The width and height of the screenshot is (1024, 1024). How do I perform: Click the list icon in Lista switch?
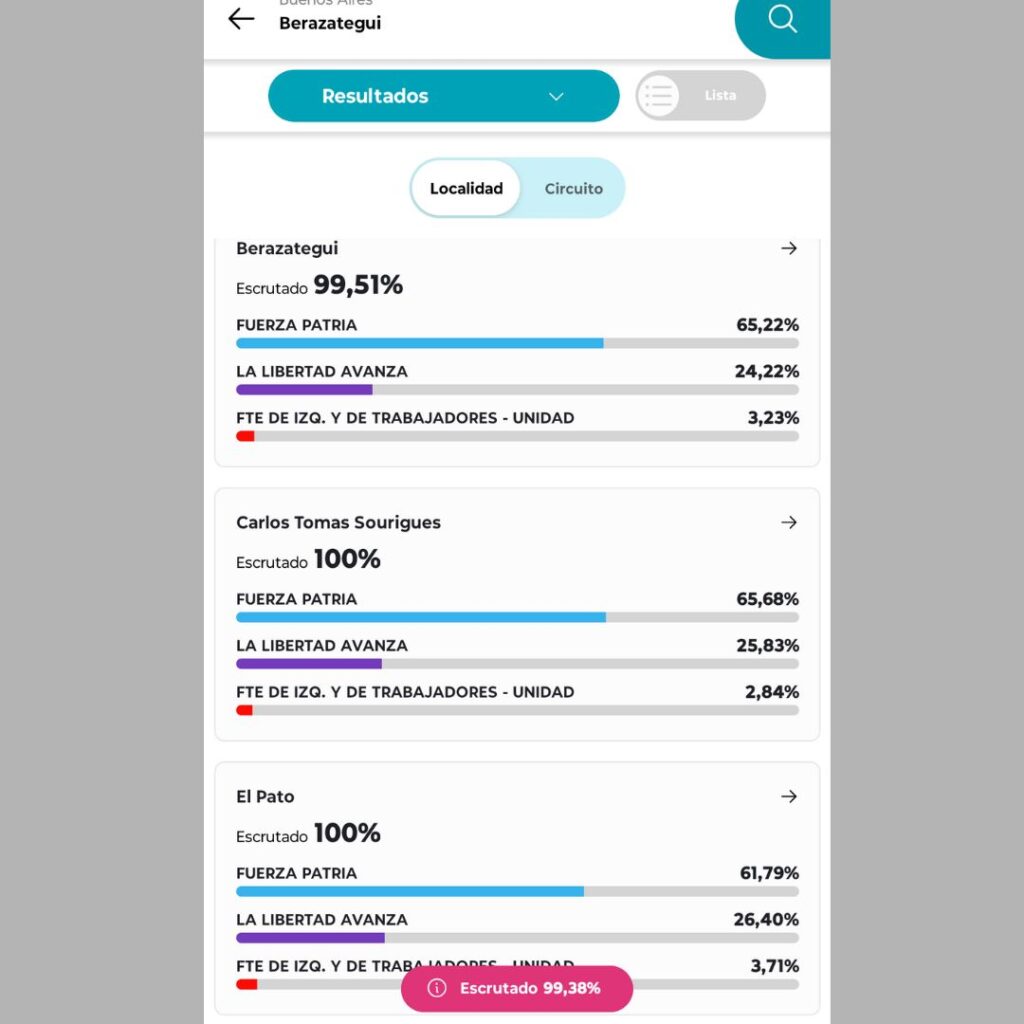658,96
